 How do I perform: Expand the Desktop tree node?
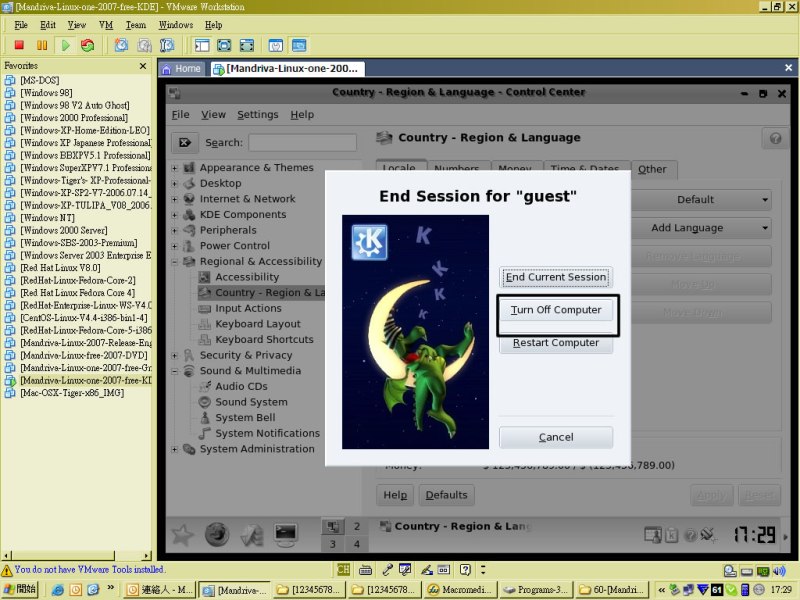click(174, 184)
